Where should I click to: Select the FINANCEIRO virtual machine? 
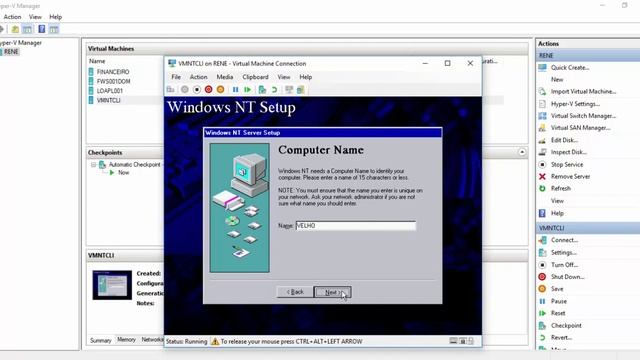pyautogui.click(x=113, y=72)
